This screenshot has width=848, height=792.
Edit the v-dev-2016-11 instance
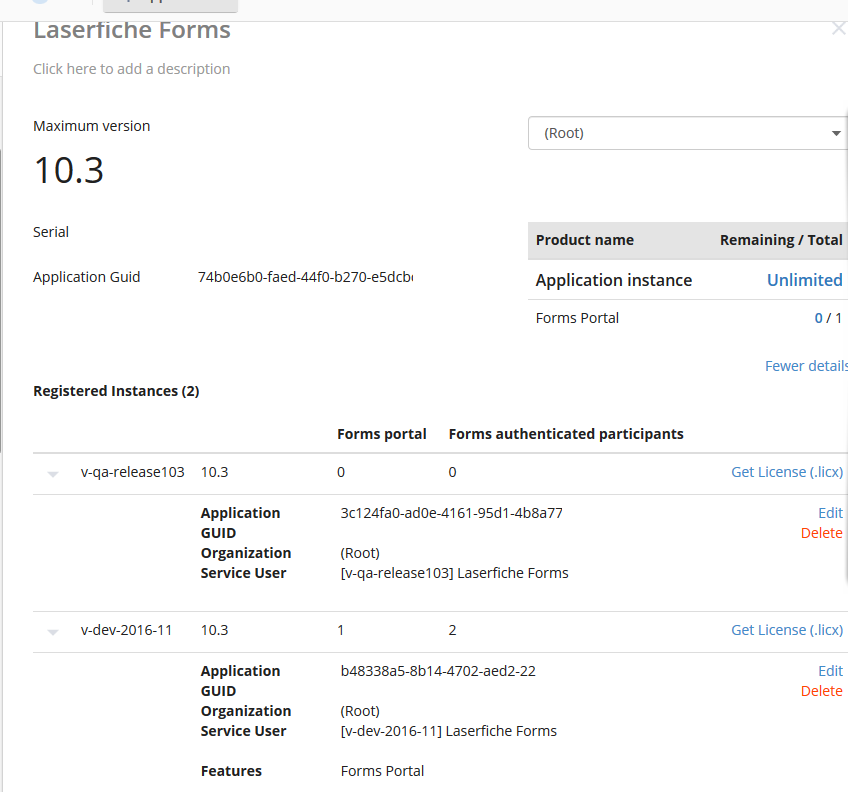click(830, 671)
